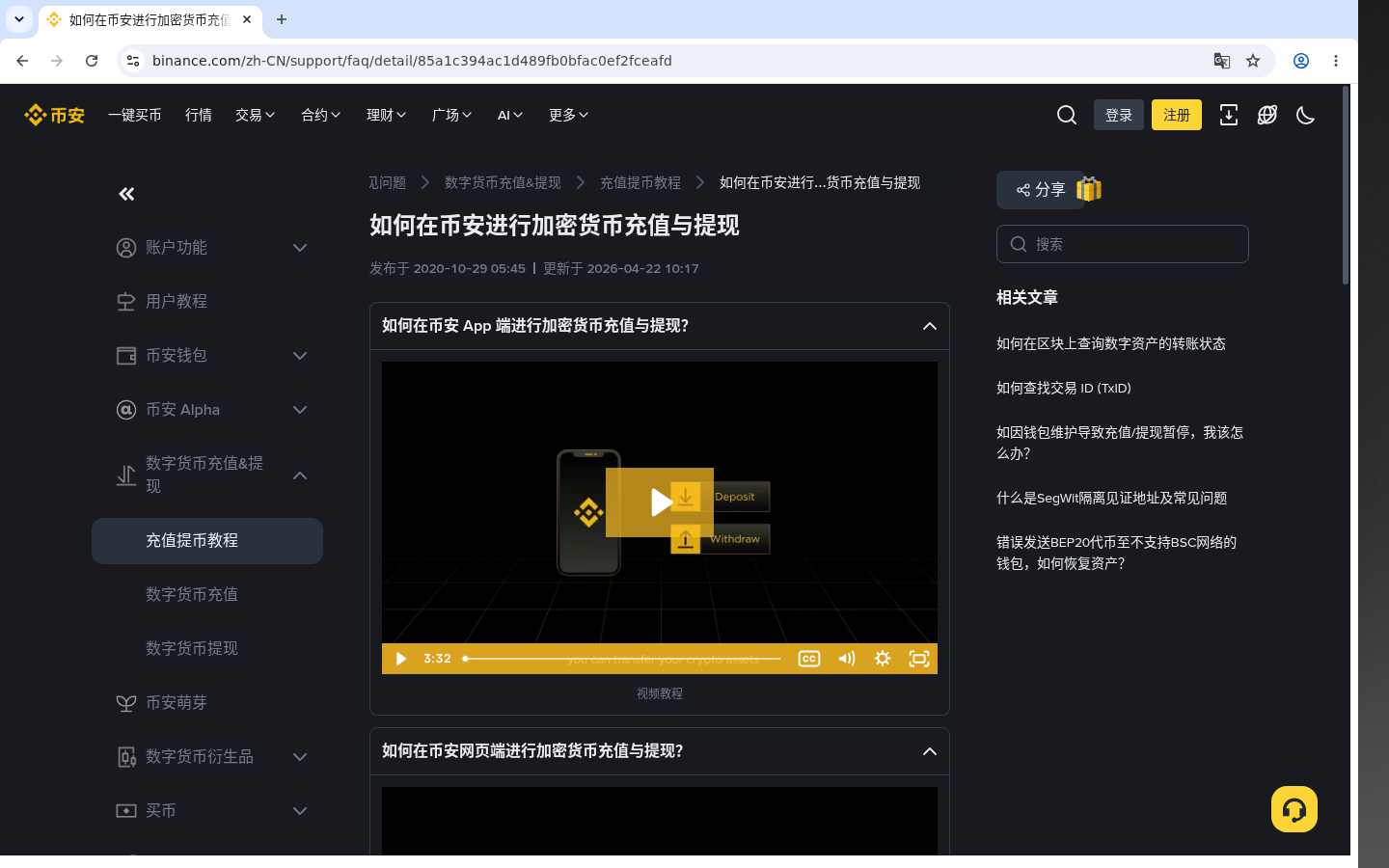Open 一键买币 in top navigation

[x=135, y=115]
